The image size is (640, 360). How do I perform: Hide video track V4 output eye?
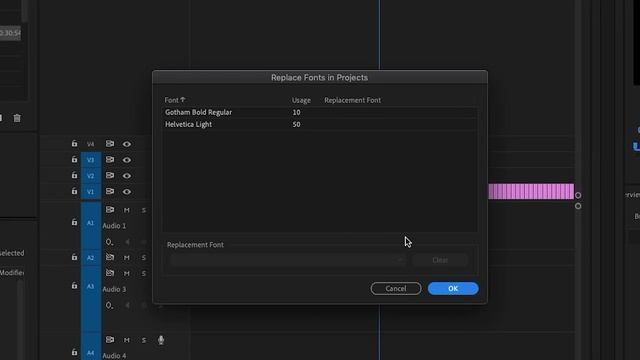click(x=127, y=144)
